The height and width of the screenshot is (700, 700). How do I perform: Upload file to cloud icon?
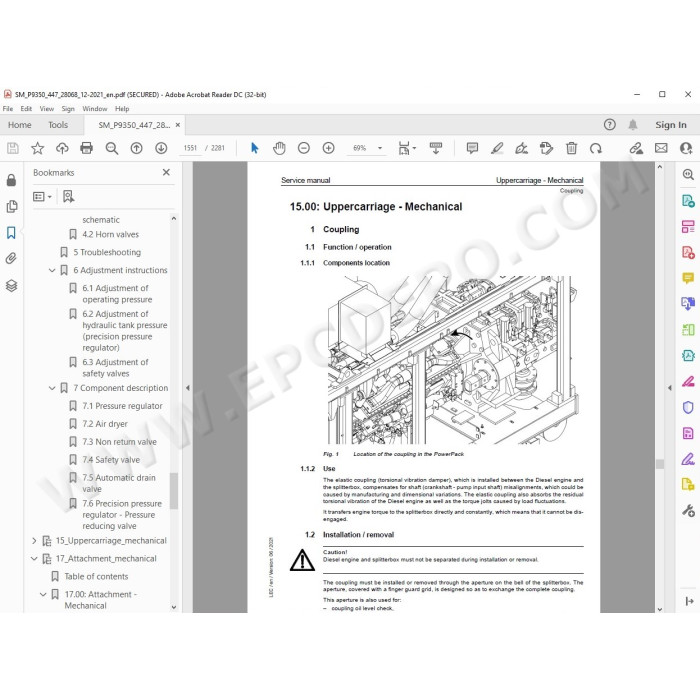62,148
